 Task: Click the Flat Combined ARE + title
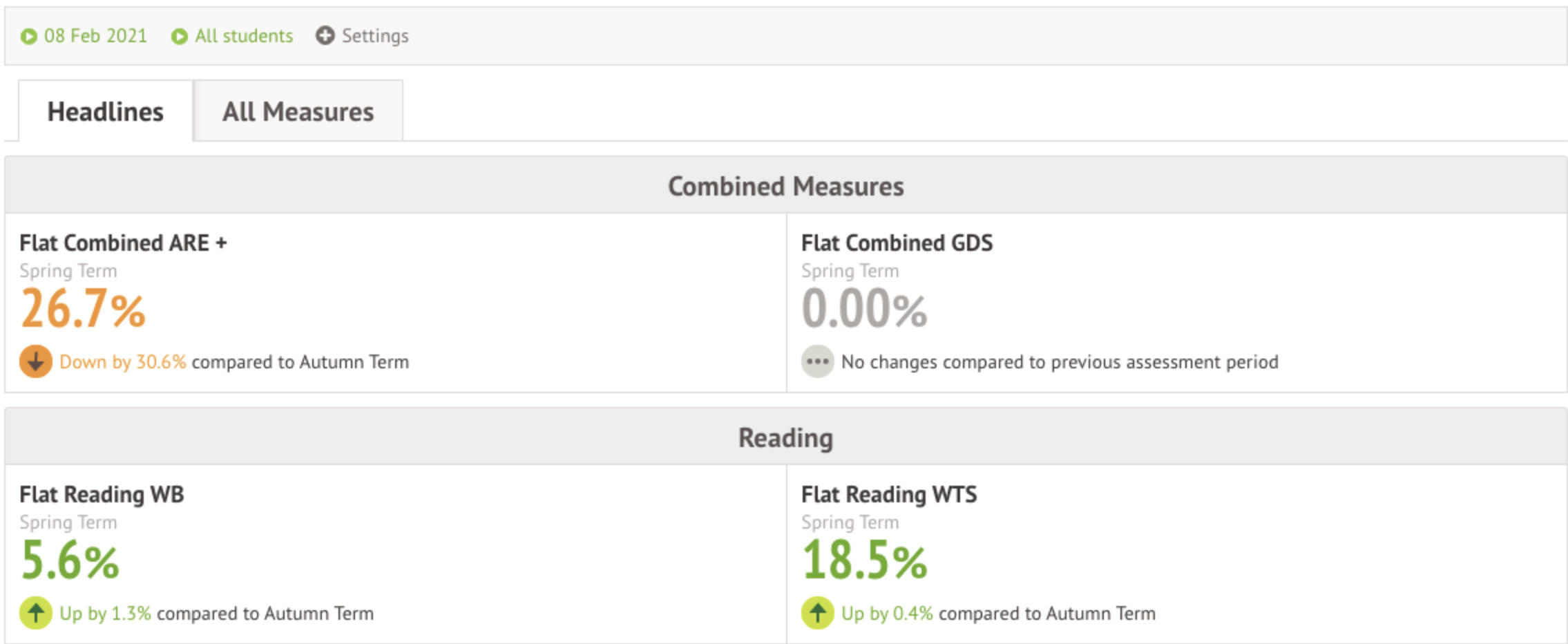pyautogui.click(x=123, y=243)
